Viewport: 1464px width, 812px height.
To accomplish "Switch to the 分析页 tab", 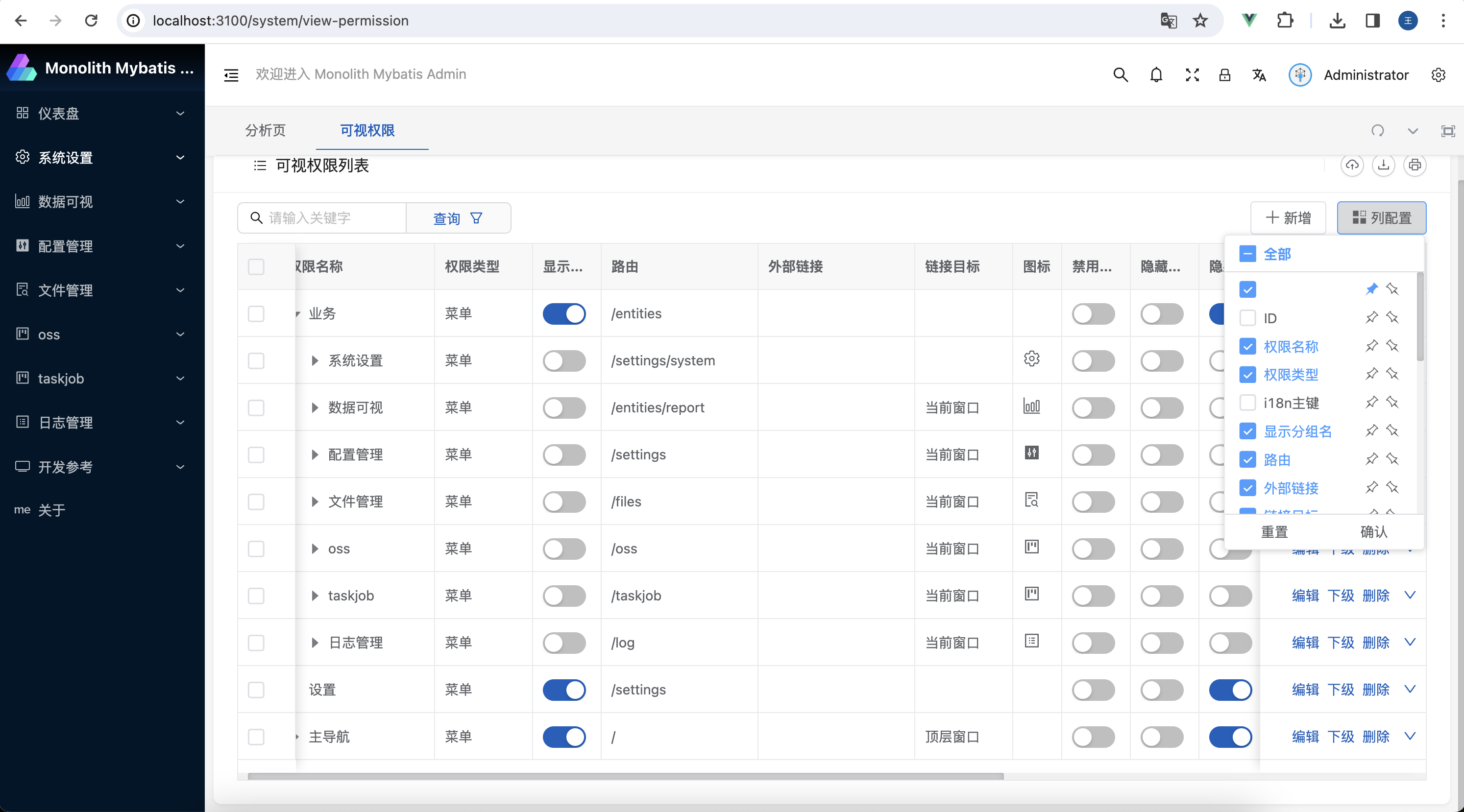I will click(266, 131).
